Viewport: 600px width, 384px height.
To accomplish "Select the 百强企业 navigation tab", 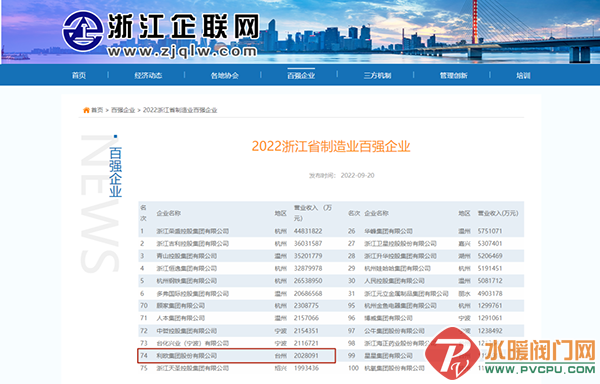I will pyautogui.click(x=301, y=75).
